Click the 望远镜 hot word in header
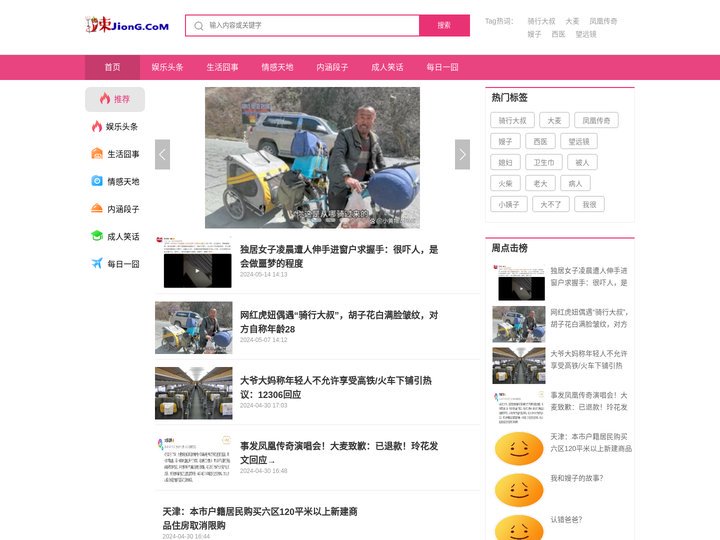 [x=586, y=34]
